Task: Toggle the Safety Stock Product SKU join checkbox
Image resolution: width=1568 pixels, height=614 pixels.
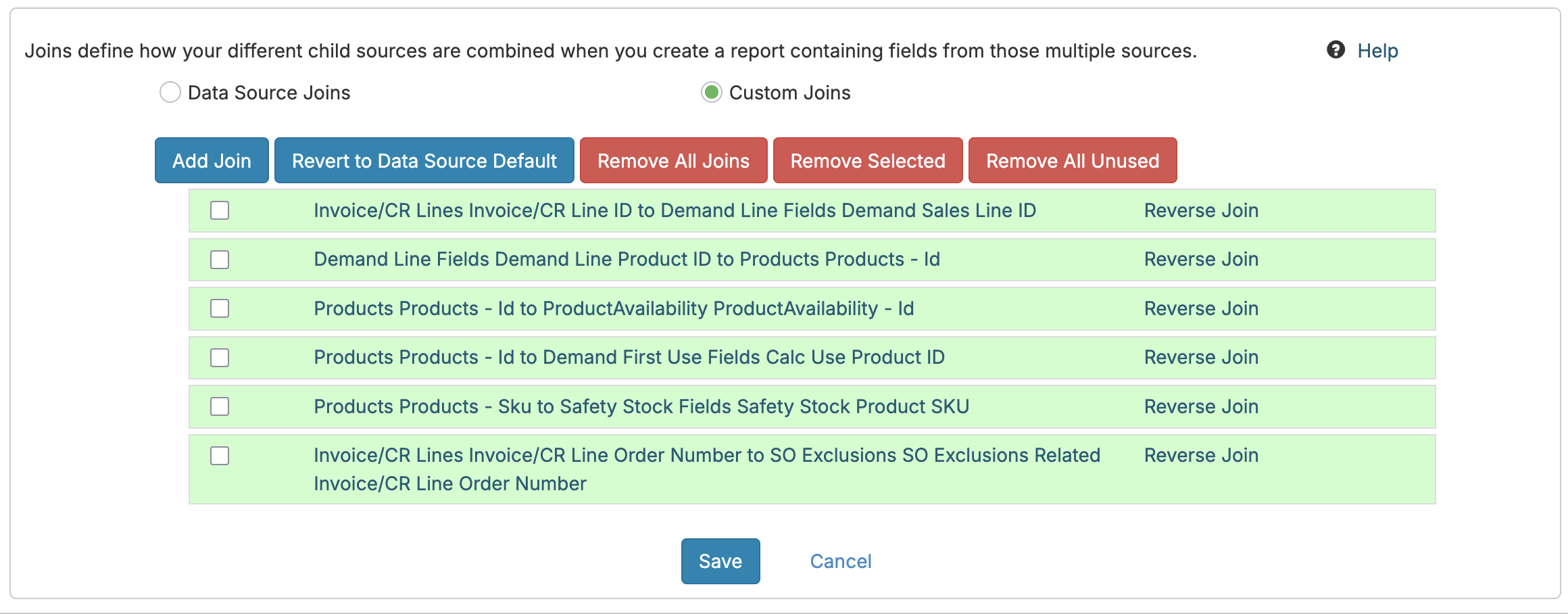Action: coord(220,406)
